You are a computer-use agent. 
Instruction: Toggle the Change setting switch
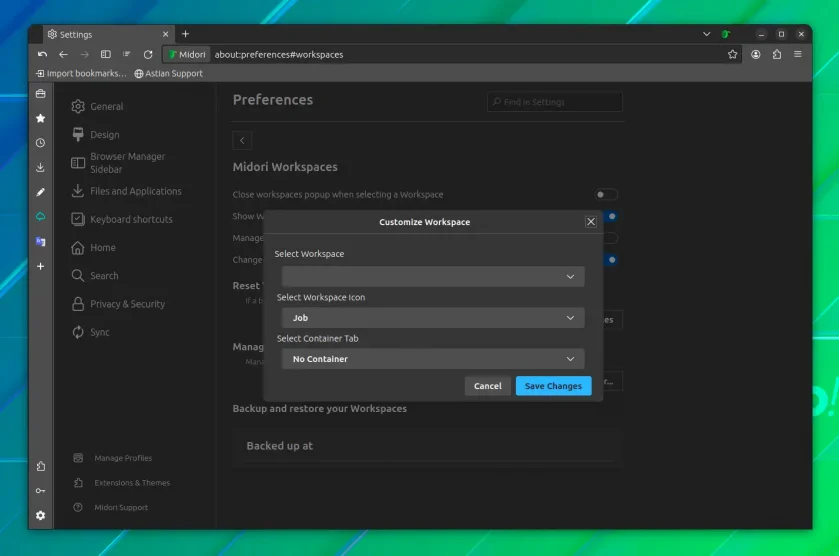click(611, 260)
